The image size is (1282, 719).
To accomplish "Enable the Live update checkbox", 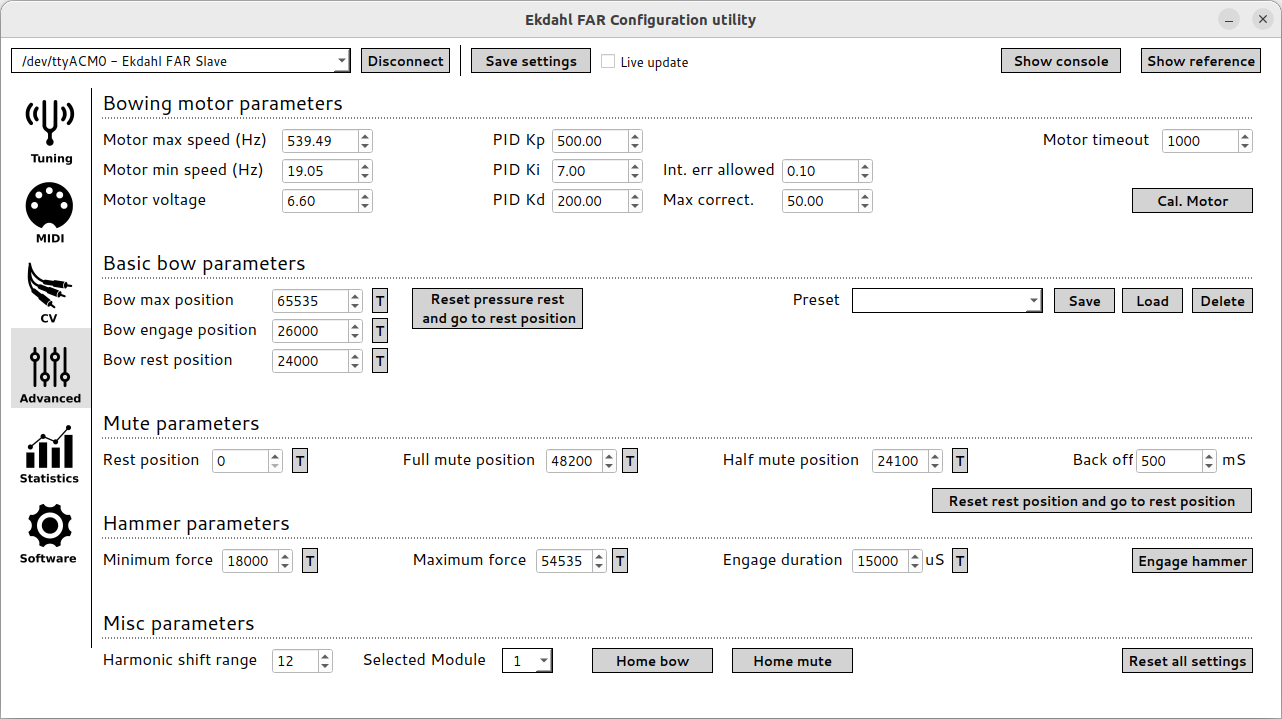I will click(x=608, y=62).
